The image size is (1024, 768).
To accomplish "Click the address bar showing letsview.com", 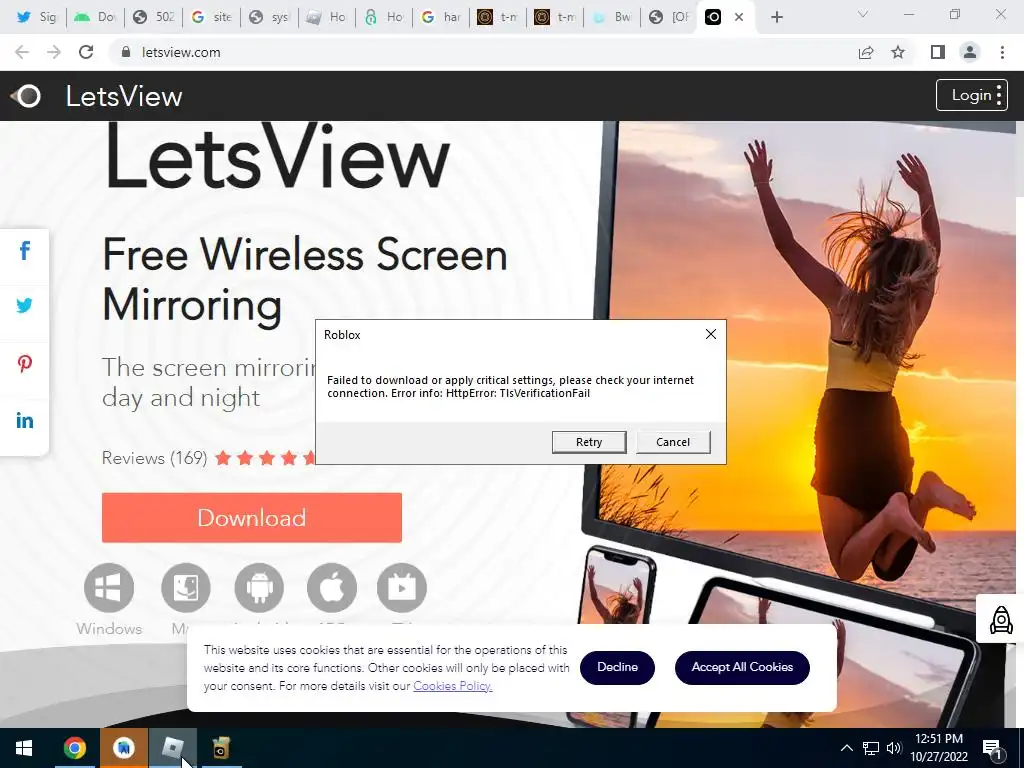I will coord(483,52).
